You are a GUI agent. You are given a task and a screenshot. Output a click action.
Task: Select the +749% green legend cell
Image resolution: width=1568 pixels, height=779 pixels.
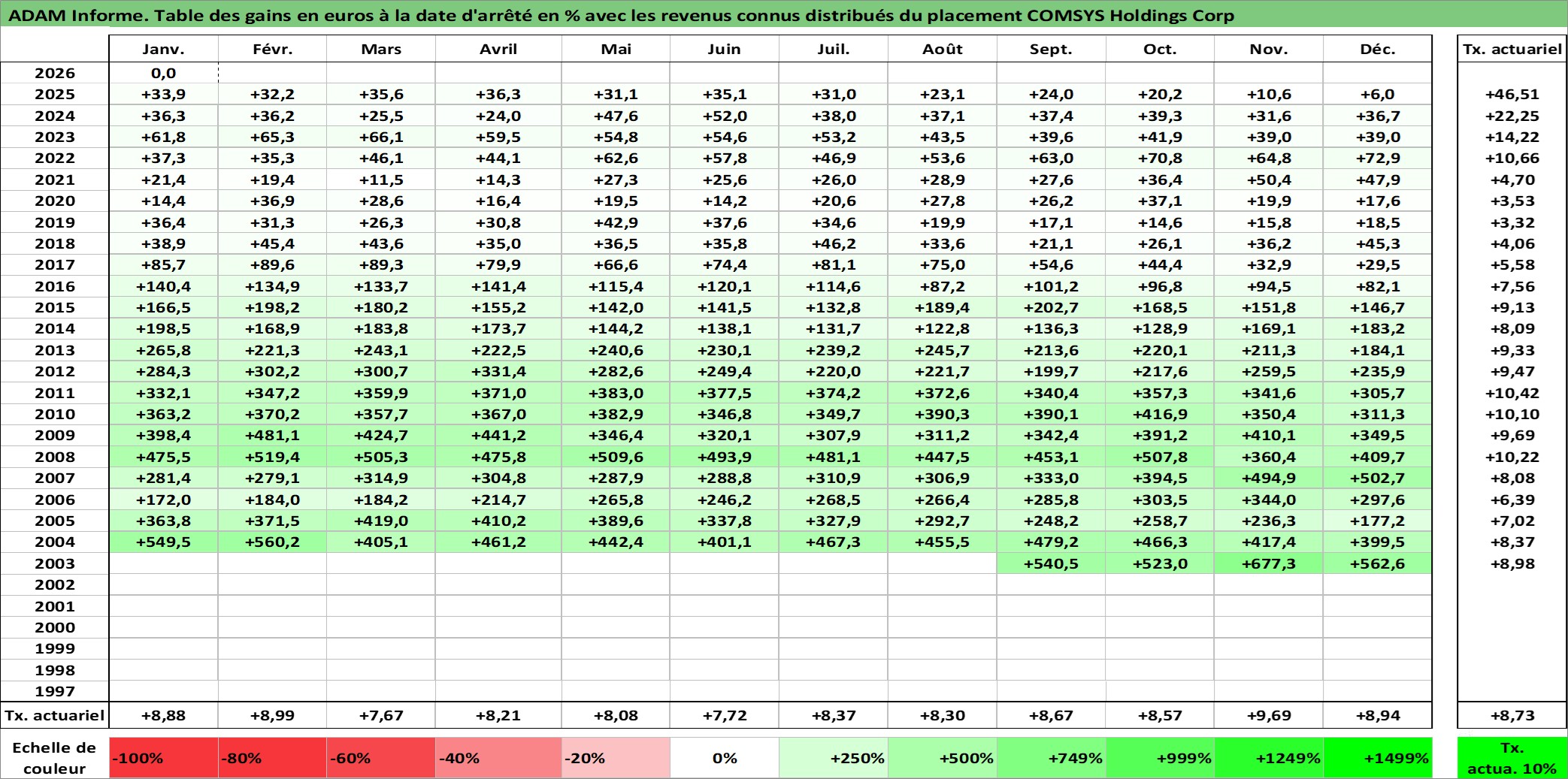tap(1051, 757)
